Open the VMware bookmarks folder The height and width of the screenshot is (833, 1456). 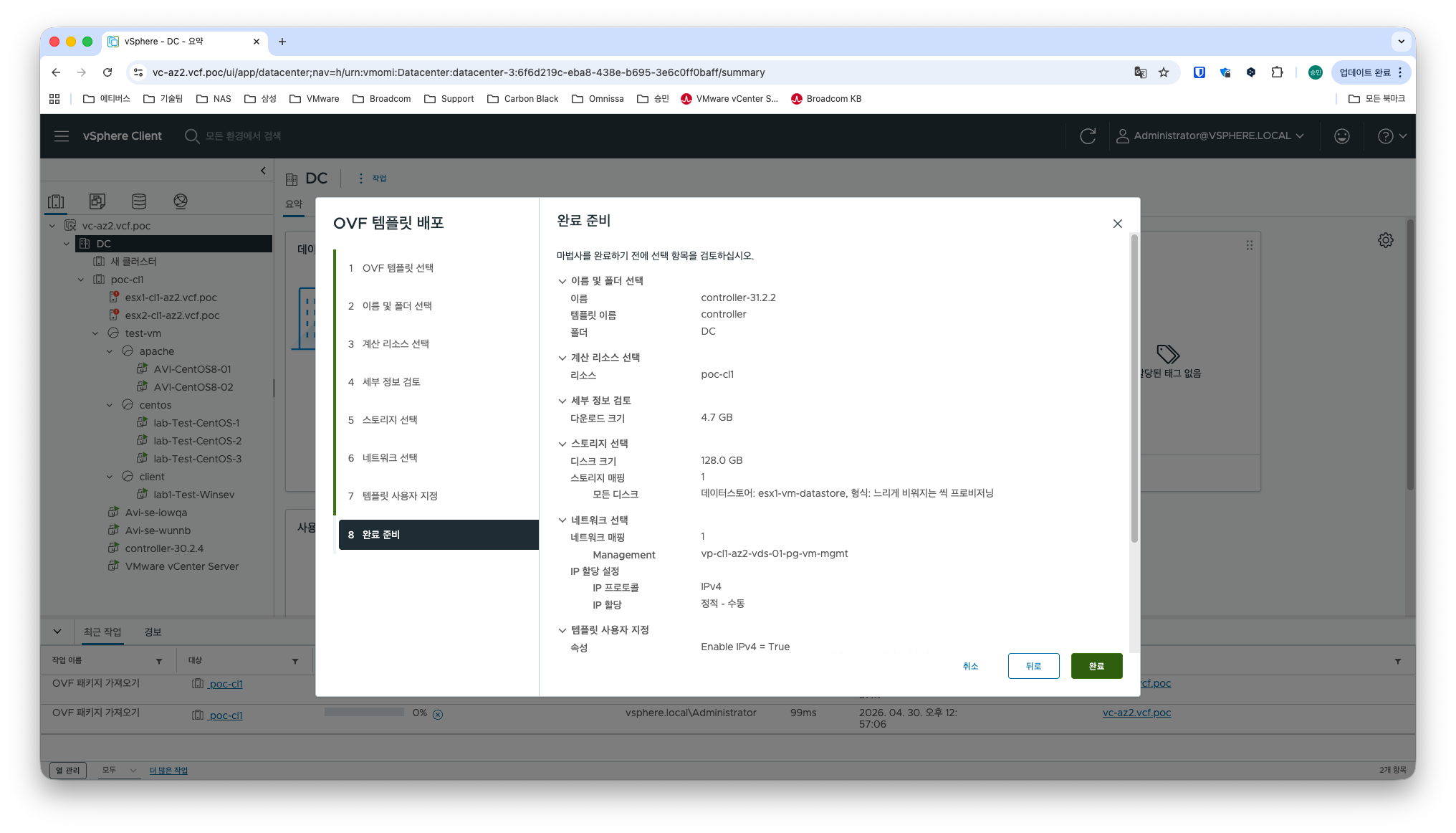point(315,99)
